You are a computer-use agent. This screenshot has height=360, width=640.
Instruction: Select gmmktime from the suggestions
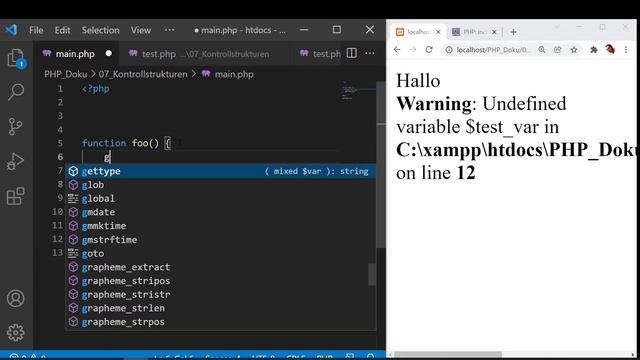tap(220, 226)
